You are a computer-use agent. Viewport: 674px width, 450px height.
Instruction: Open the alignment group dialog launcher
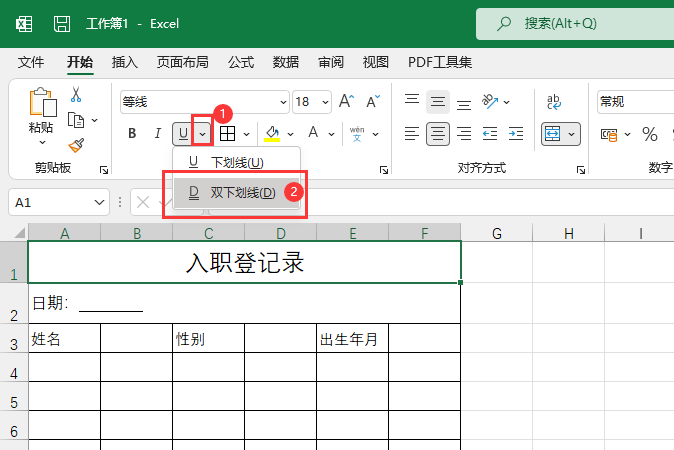(581, 170)
